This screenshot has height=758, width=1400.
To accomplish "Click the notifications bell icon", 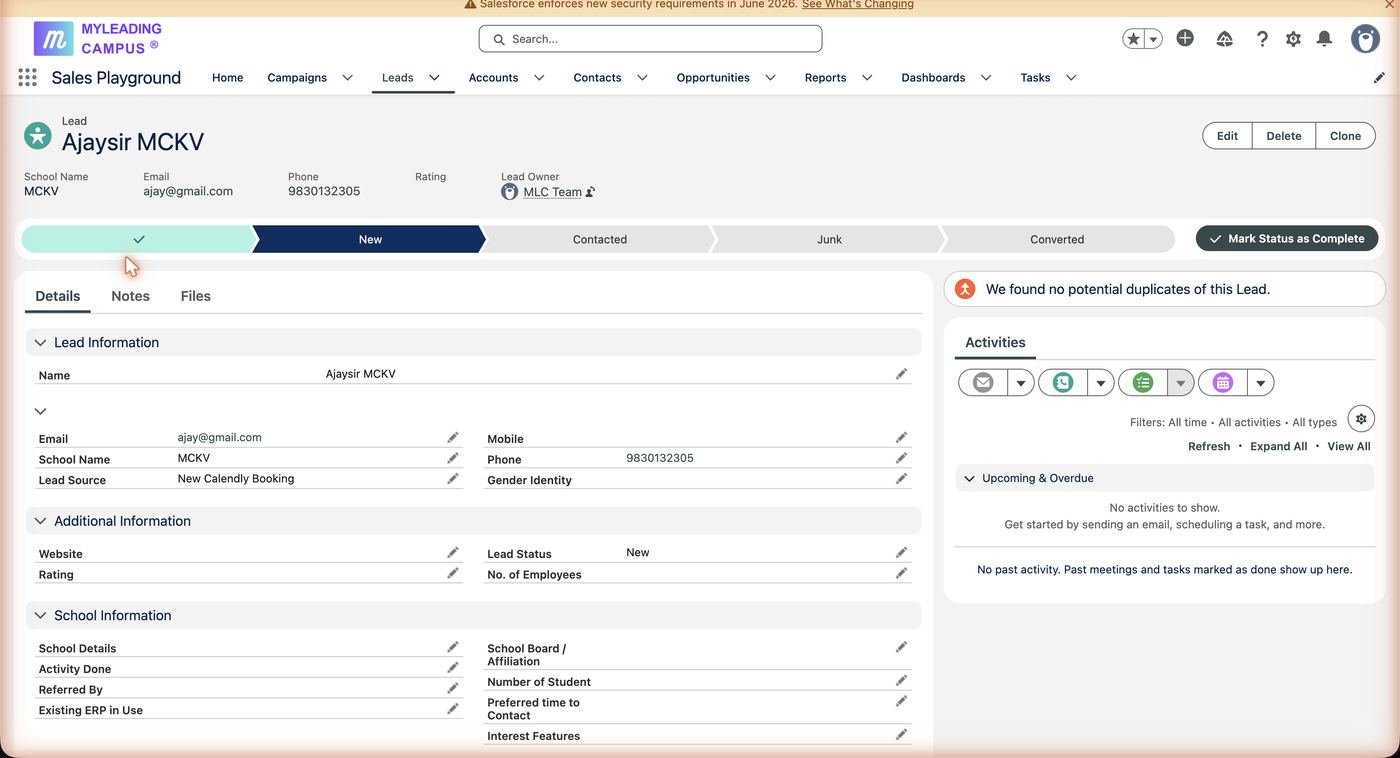I will click(1324, 38).
